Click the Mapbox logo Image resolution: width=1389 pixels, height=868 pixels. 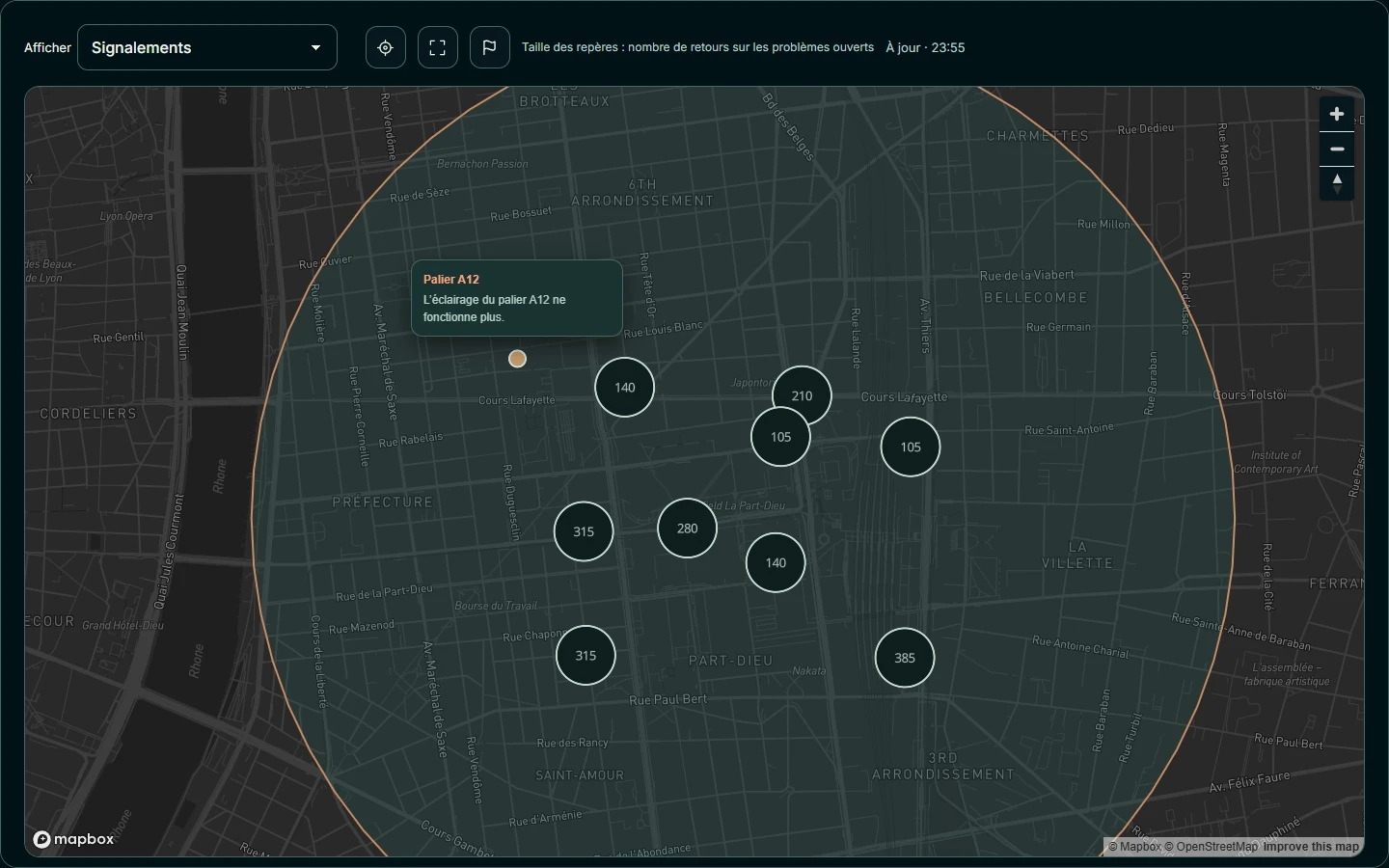(74, 839)
